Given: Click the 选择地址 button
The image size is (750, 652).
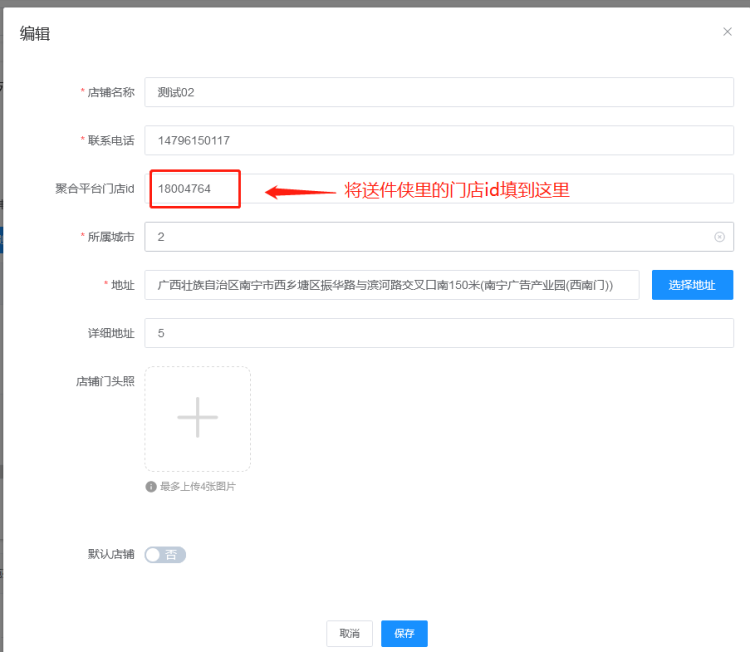Looking at the screenshot, I should (x=692, y=285).
